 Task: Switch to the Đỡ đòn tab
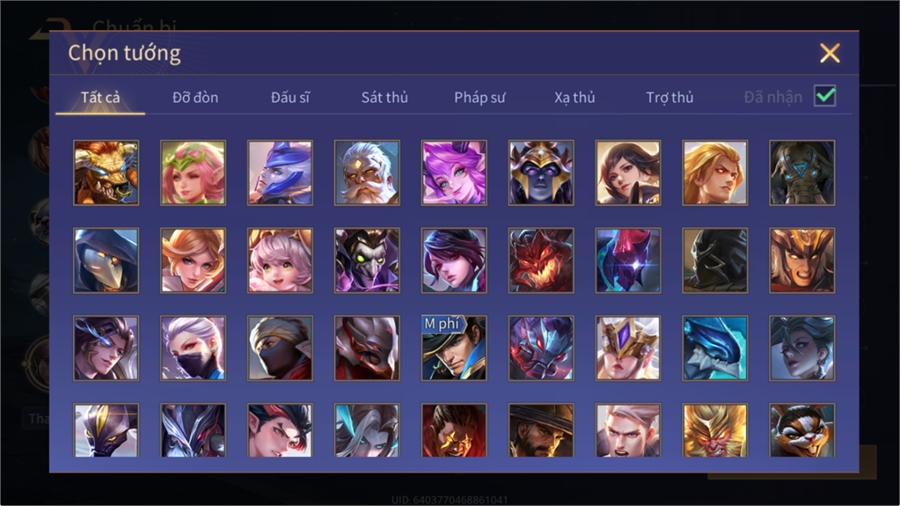click(195, 98)
